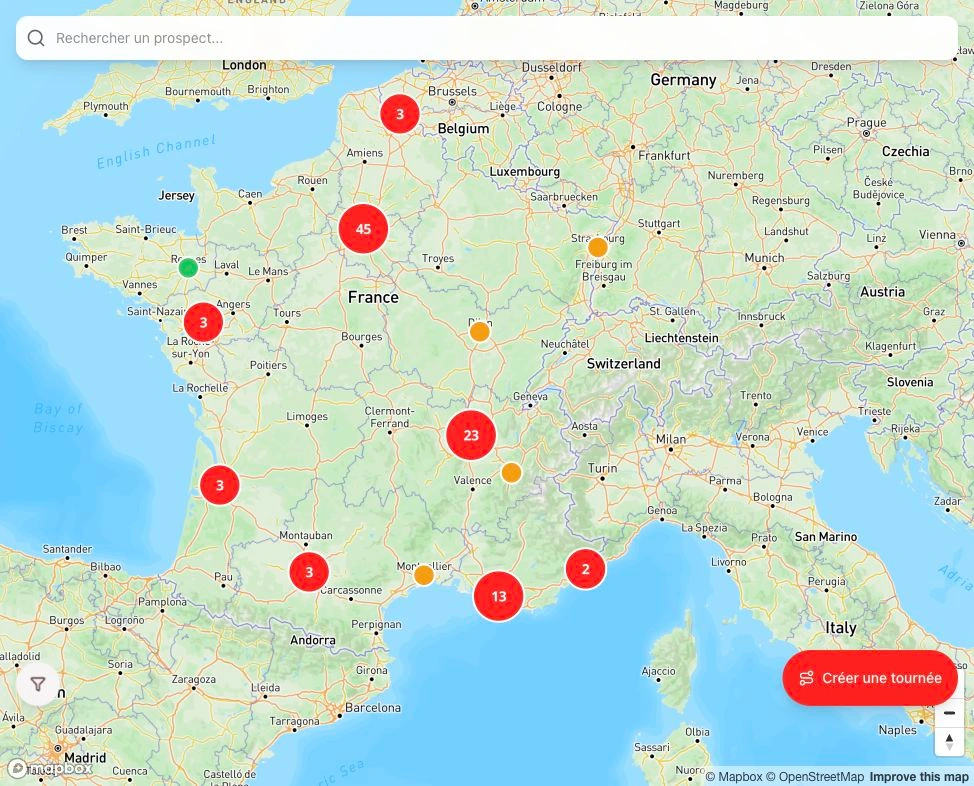The width and height of the screenshot is (974, 786).
Task: Select the cluster of 3 near Nantes
Action: tap(203, 322)
